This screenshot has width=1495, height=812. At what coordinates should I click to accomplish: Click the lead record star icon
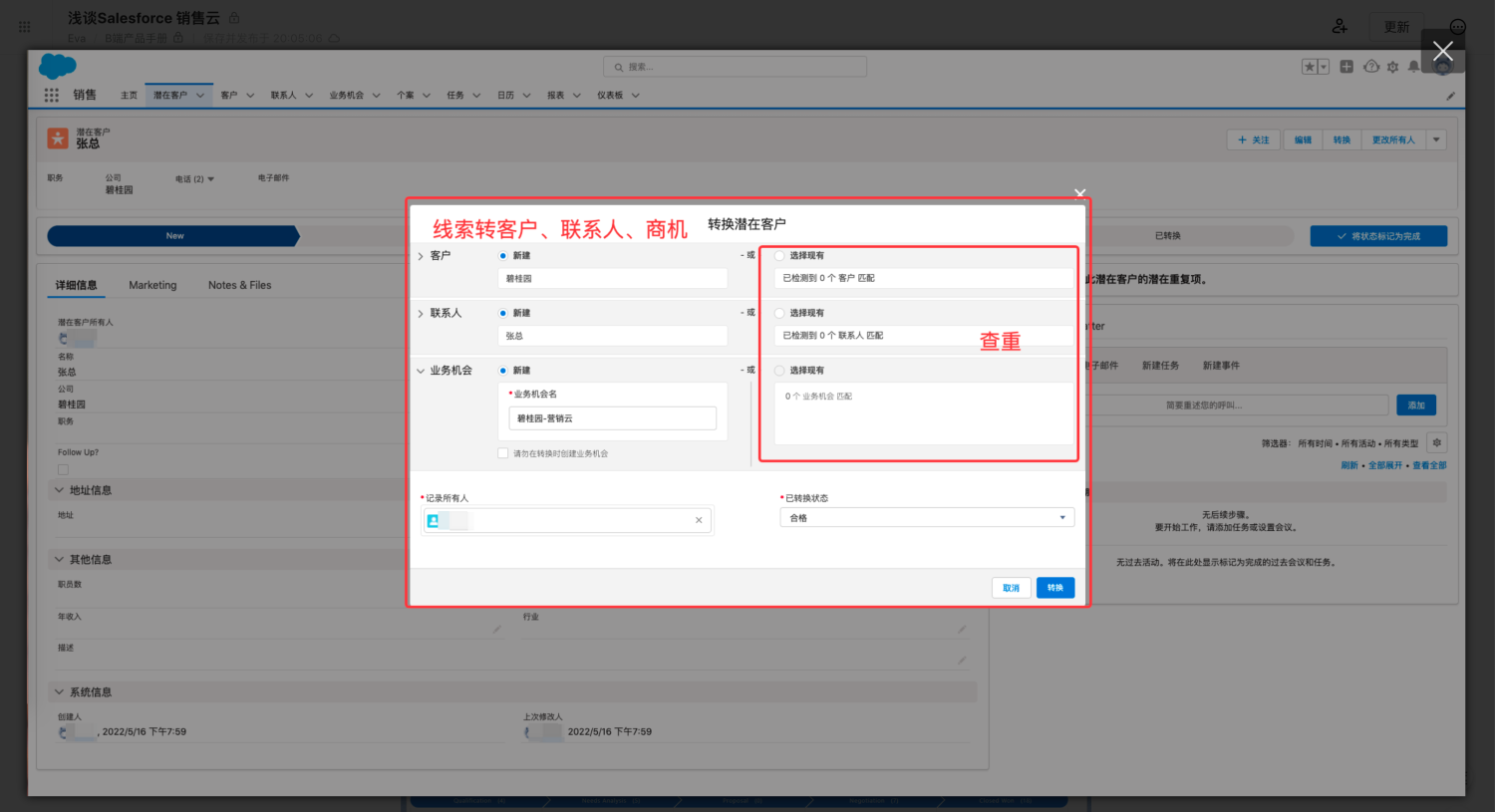(58, 137)
